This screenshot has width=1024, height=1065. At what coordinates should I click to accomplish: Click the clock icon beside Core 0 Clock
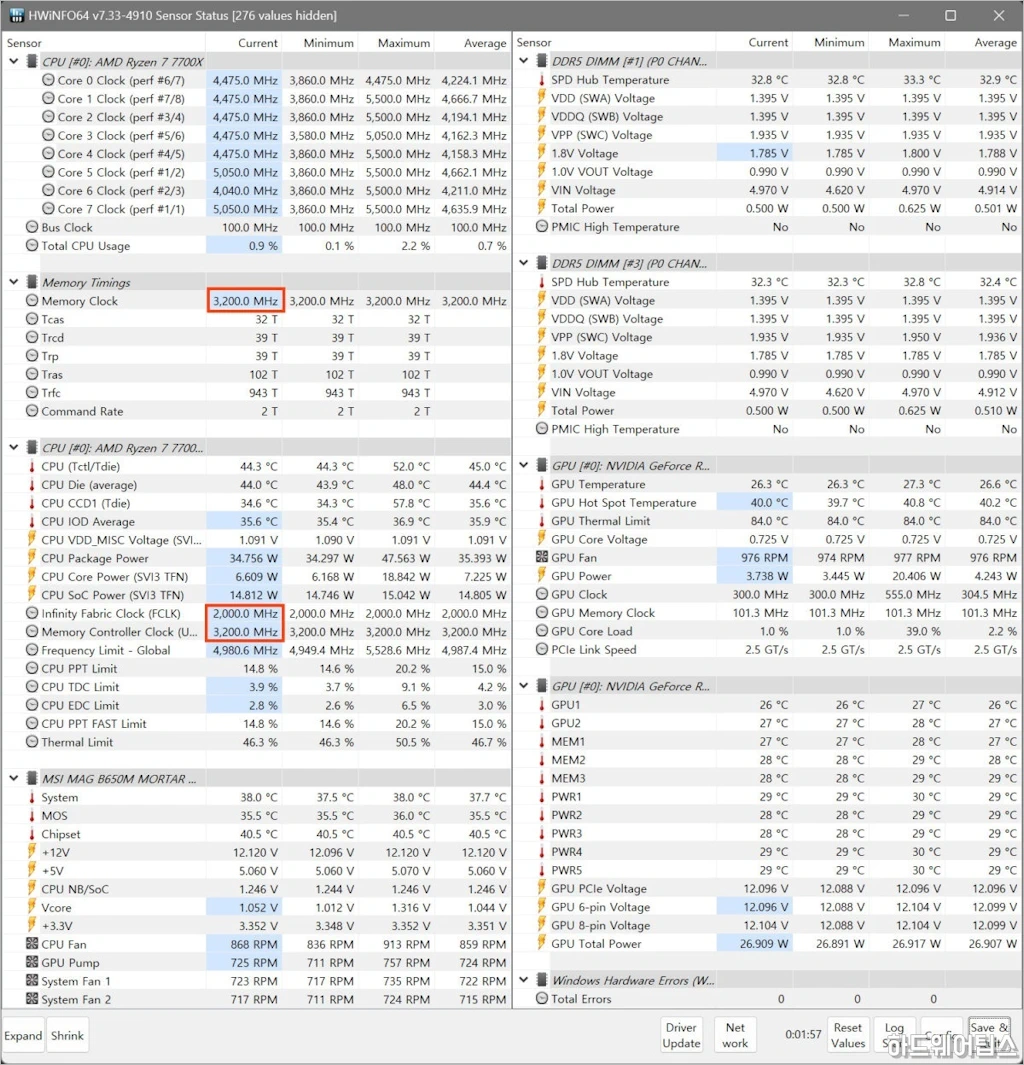tap(48, 79)
